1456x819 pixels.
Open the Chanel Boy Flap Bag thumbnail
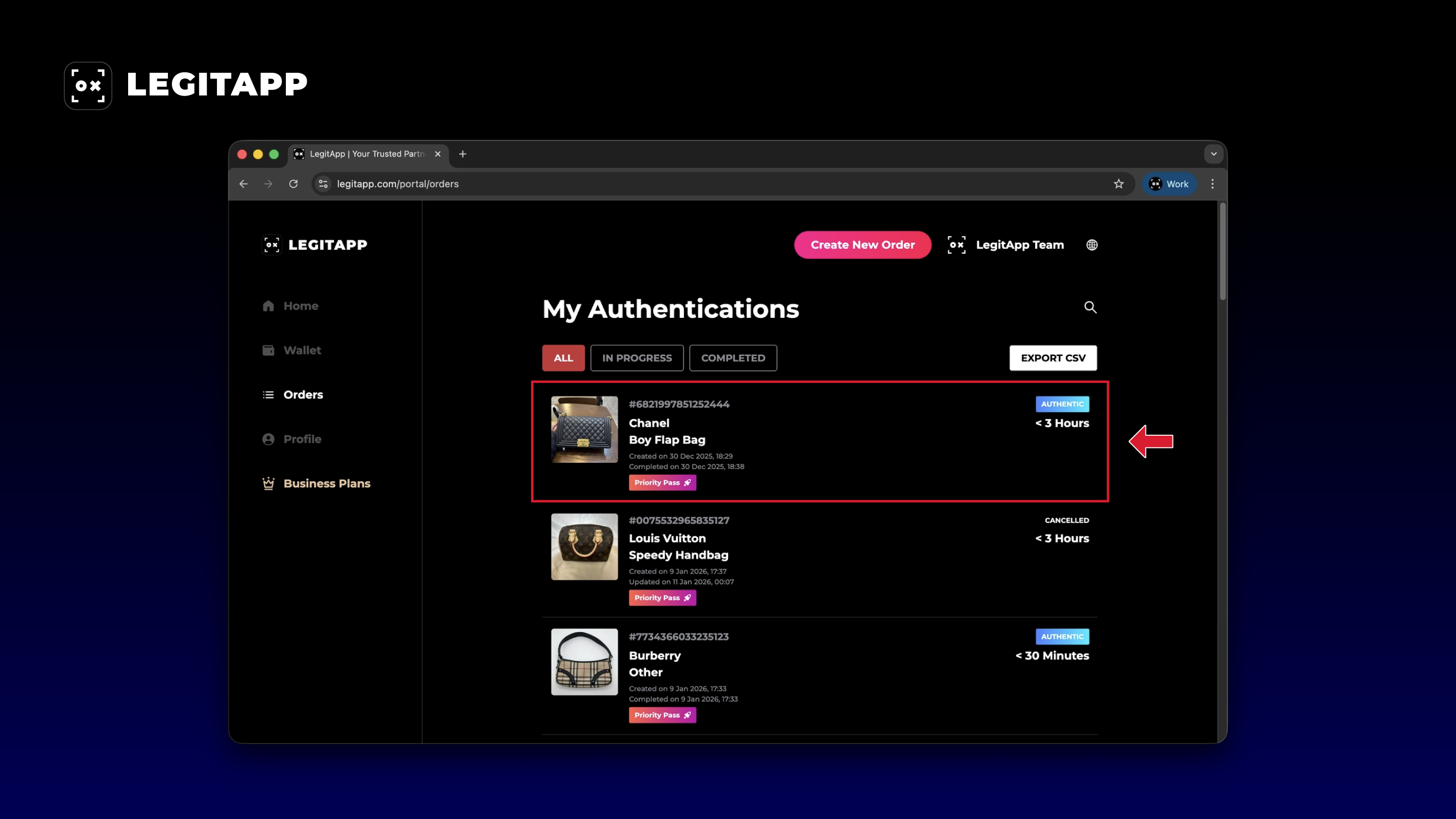click(x=584, y=429)
